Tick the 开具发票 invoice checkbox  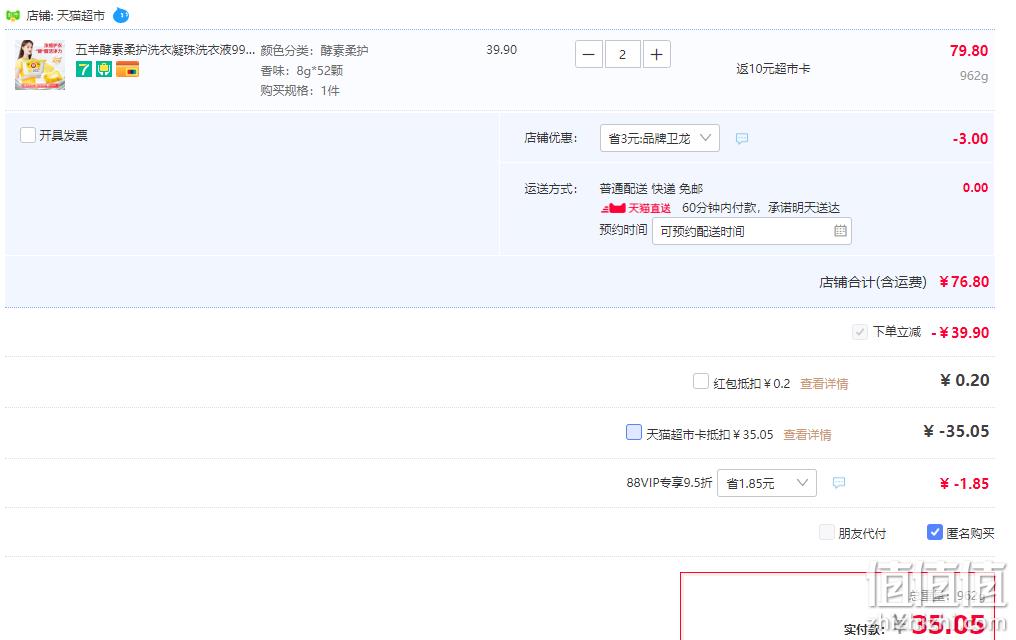[28, 135]
